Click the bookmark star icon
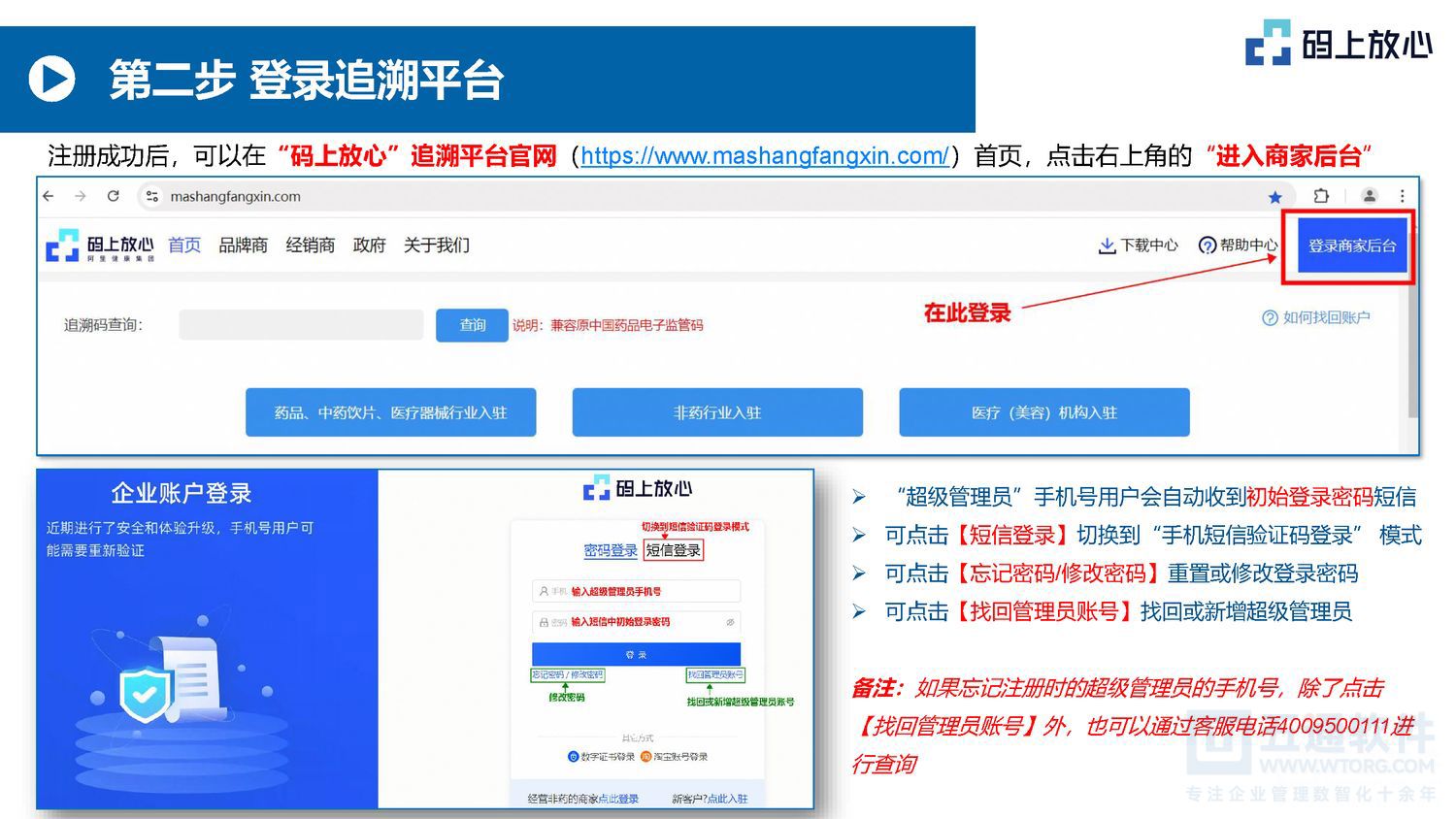This screenshot has height=819, width=1456. click(x=1274, y=196)
